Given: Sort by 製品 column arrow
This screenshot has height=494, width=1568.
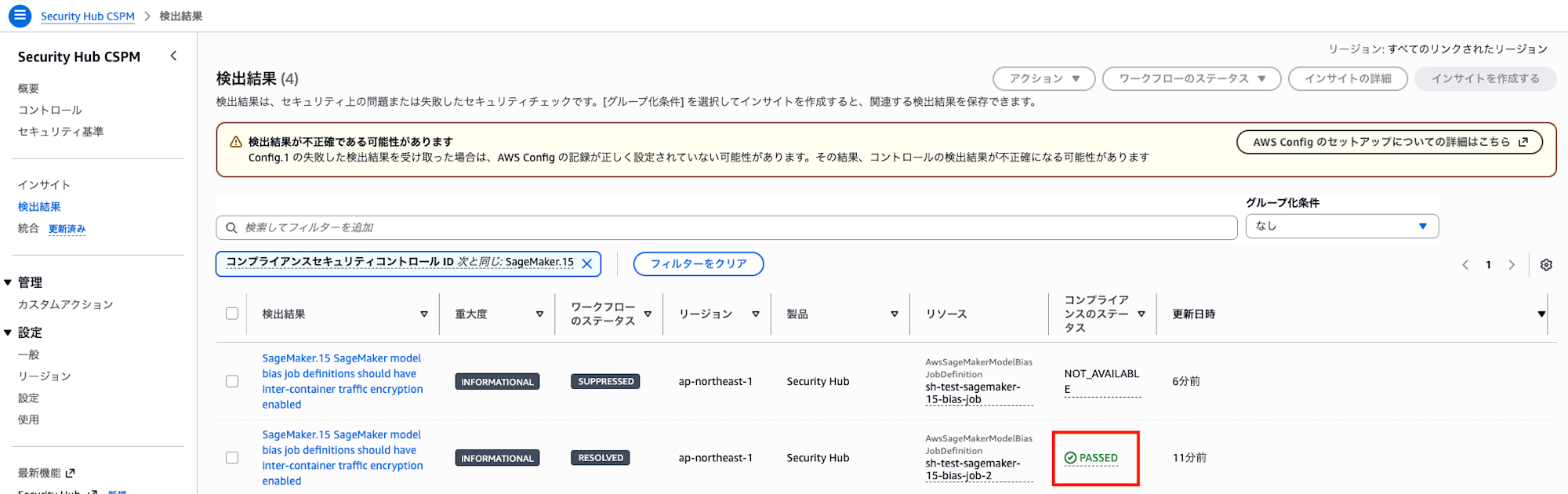Looking at the screenshot, I should coord(895,314).
